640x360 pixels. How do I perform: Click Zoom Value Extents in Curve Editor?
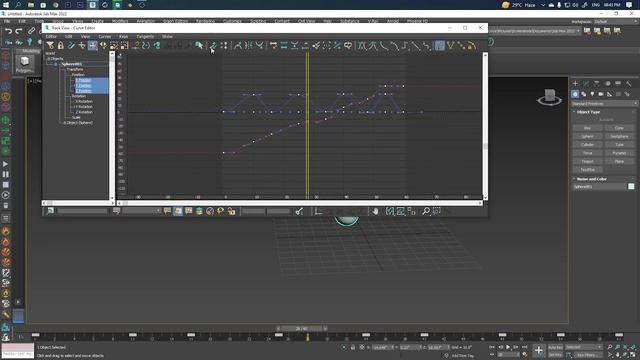[x=400, y=211]
